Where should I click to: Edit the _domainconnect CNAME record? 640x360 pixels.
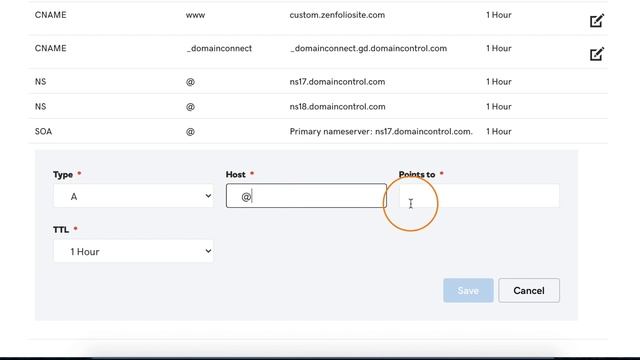(x=597, y=54)
